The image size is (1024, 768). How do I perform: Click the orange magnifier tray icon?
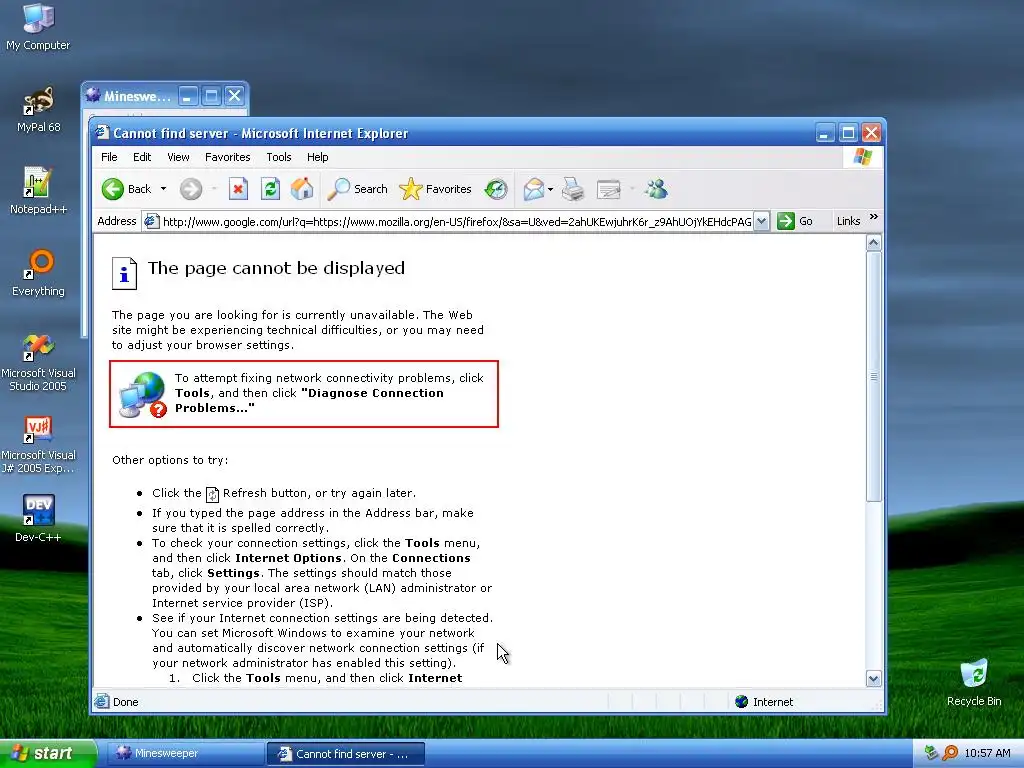pos(950,754)
